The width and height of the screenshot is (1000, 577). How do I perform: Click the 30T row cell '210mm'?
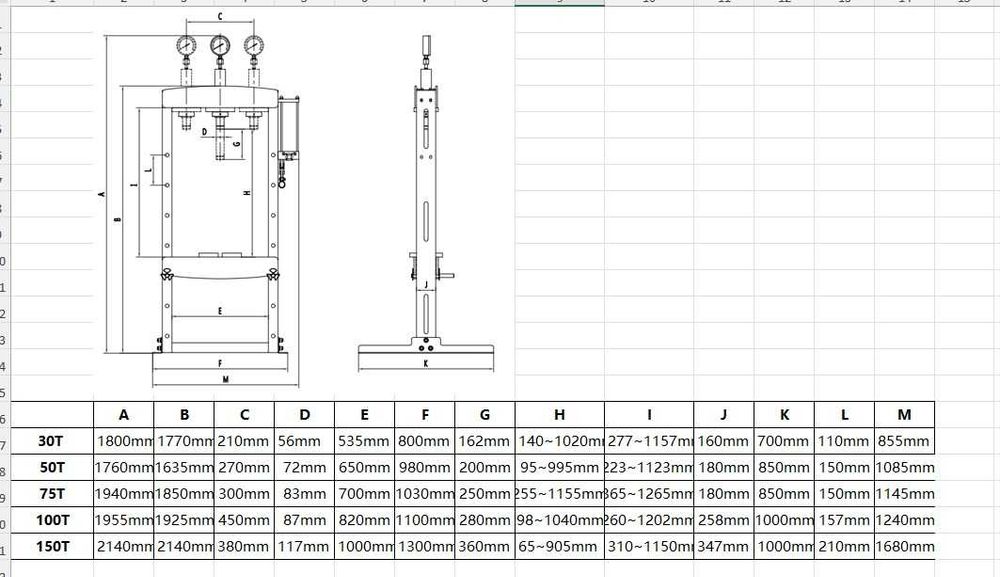pyautogui.click(x=244, y=441)
